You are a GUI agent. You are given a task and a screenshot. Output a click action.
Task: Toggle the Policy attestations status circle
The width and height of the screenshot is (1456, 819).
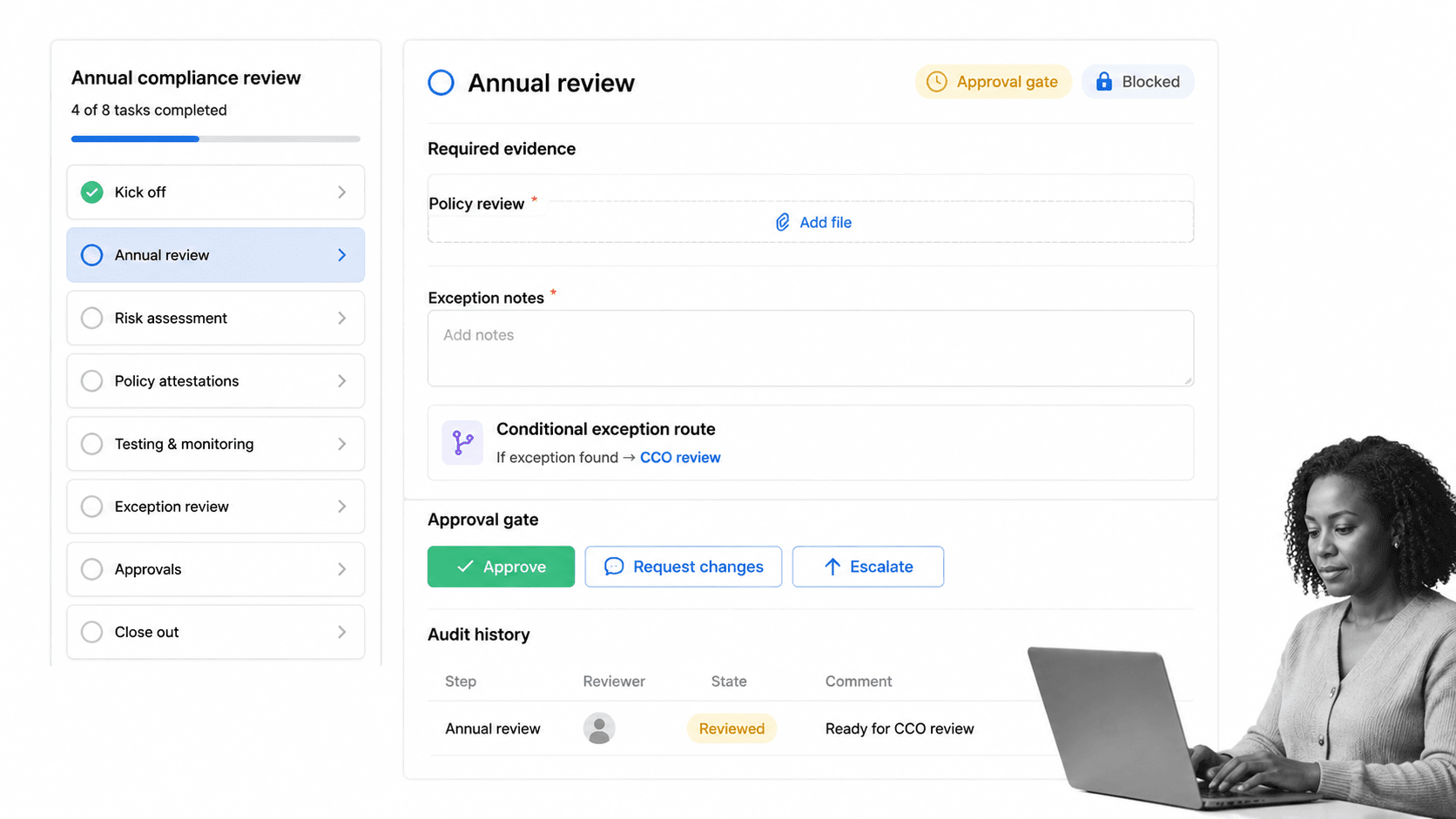[91, 380]
